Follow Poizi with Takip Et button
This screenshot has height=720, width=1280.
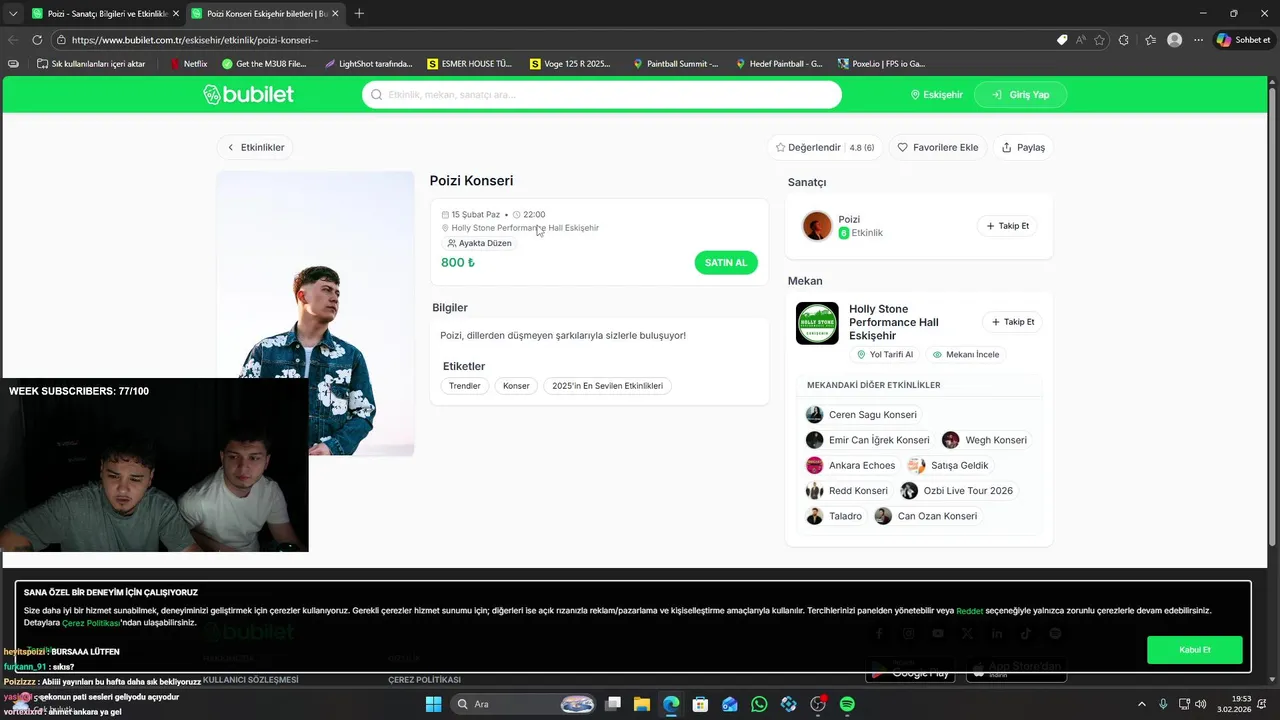coord(1007,226)
